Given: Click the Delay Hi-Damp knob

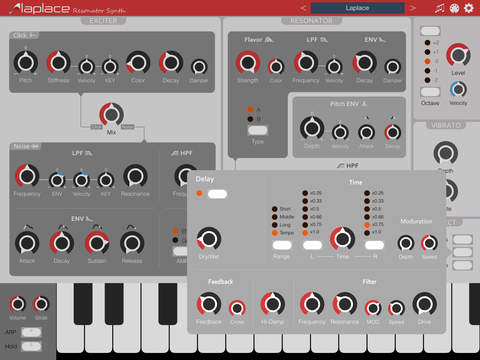Looking at the screenshot, I should pos(273,304).
